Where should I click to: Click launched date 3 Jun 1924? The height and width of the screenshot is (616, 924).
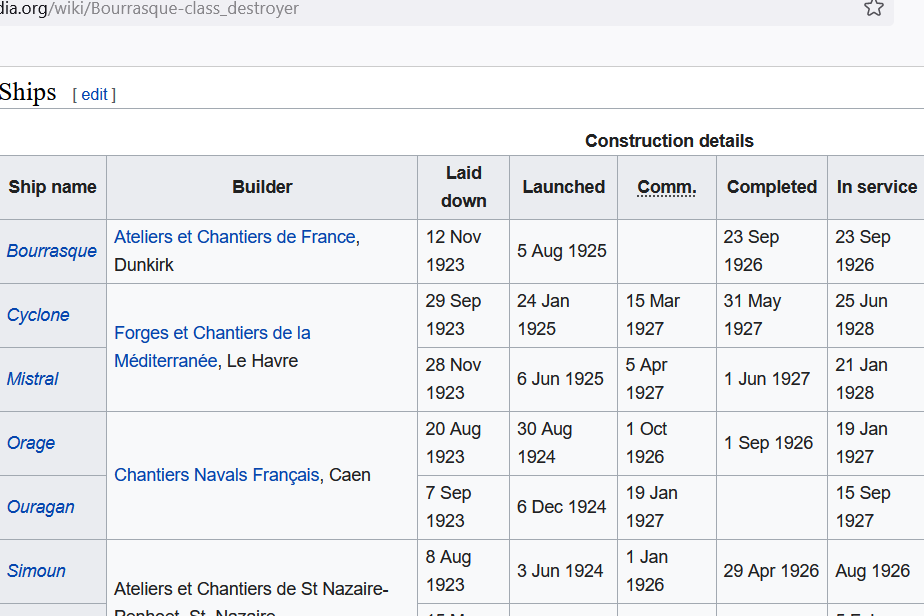click(x=560, y=571)
